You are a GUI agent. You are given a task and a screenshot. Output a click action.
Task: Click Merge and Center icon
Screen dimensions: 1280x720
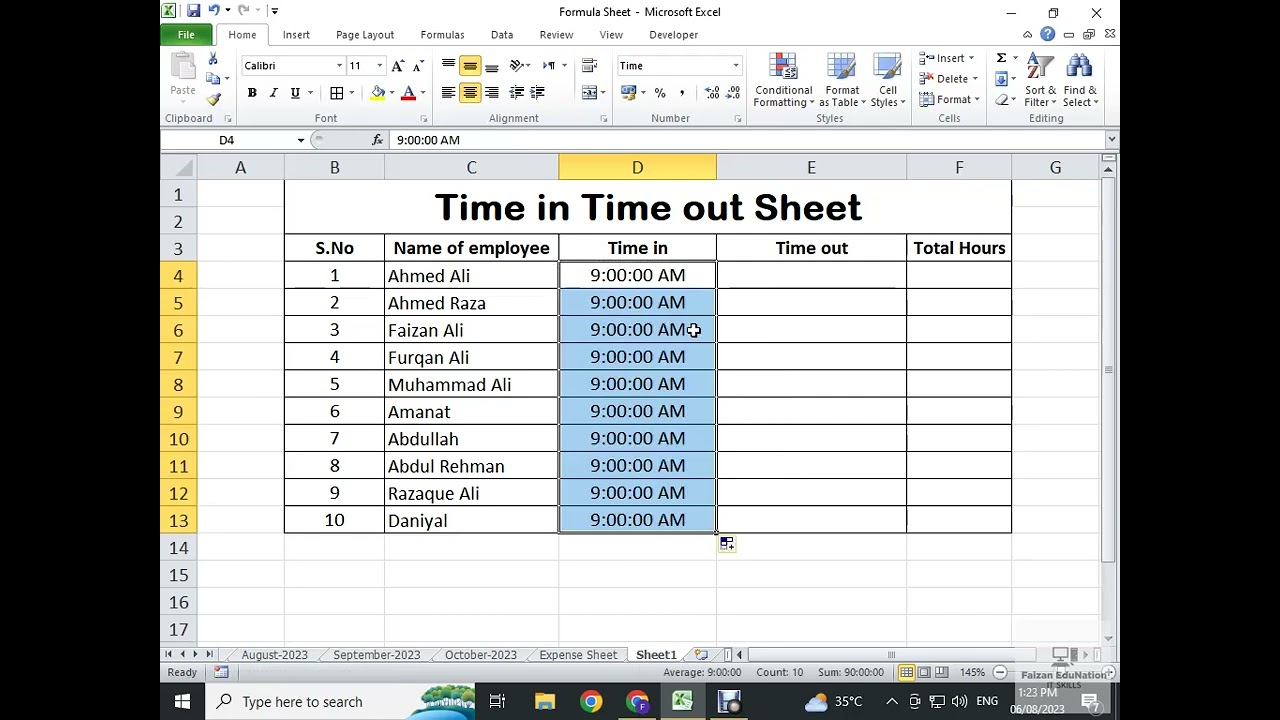589,93
